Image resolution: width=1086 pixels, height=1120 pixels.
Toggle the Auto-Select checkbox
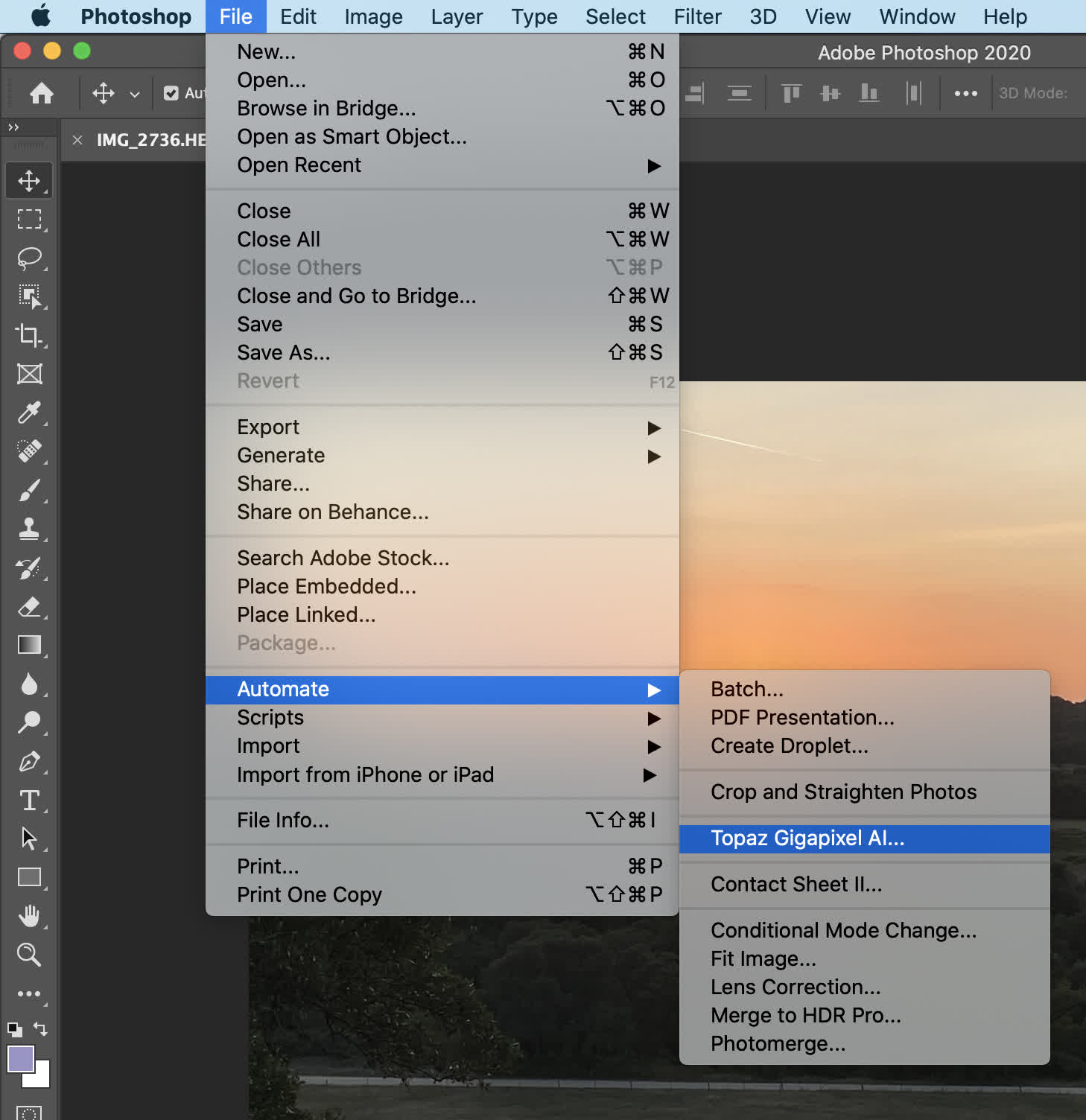coord(171,93)
